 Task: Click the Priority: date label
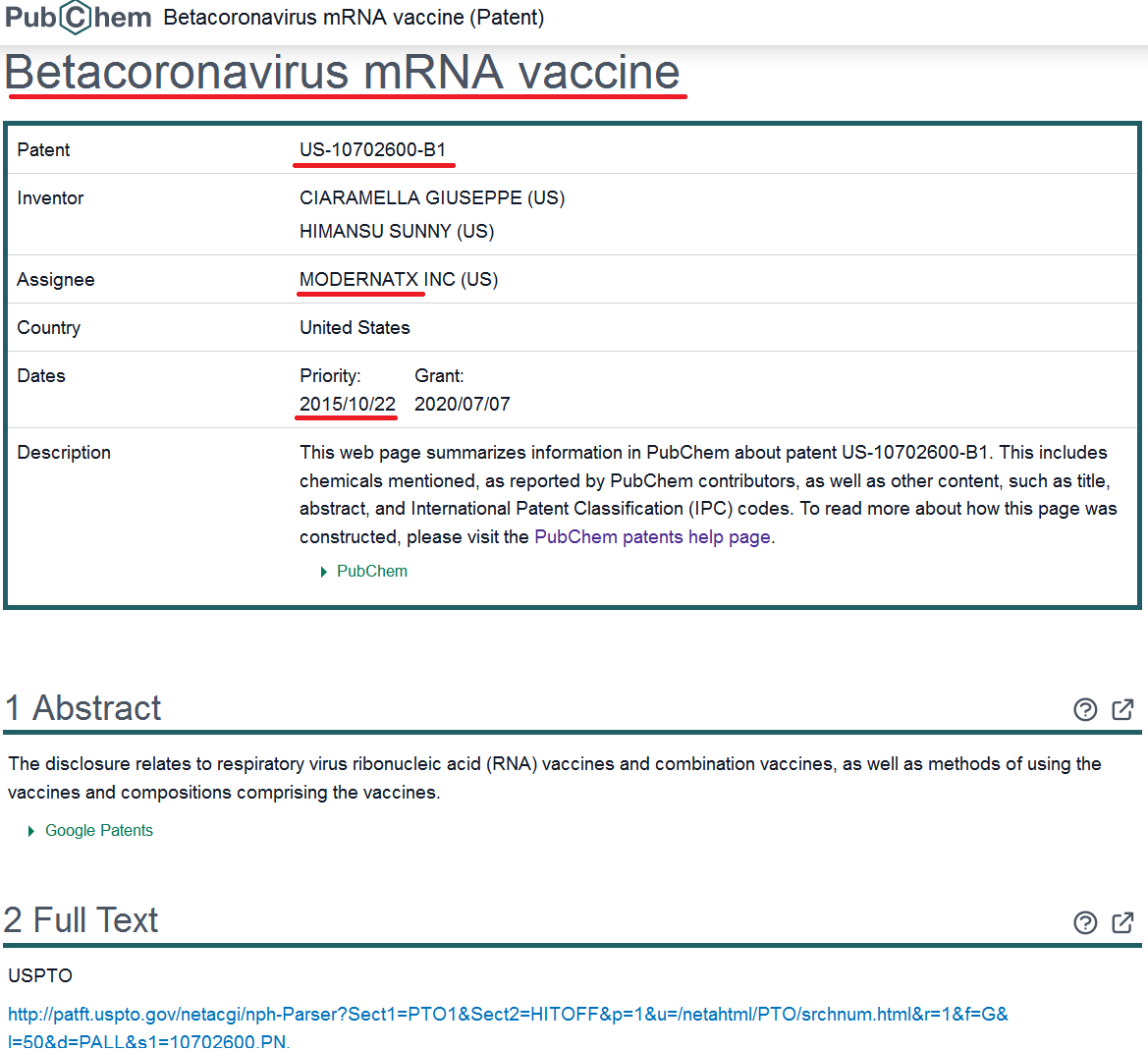330,376
